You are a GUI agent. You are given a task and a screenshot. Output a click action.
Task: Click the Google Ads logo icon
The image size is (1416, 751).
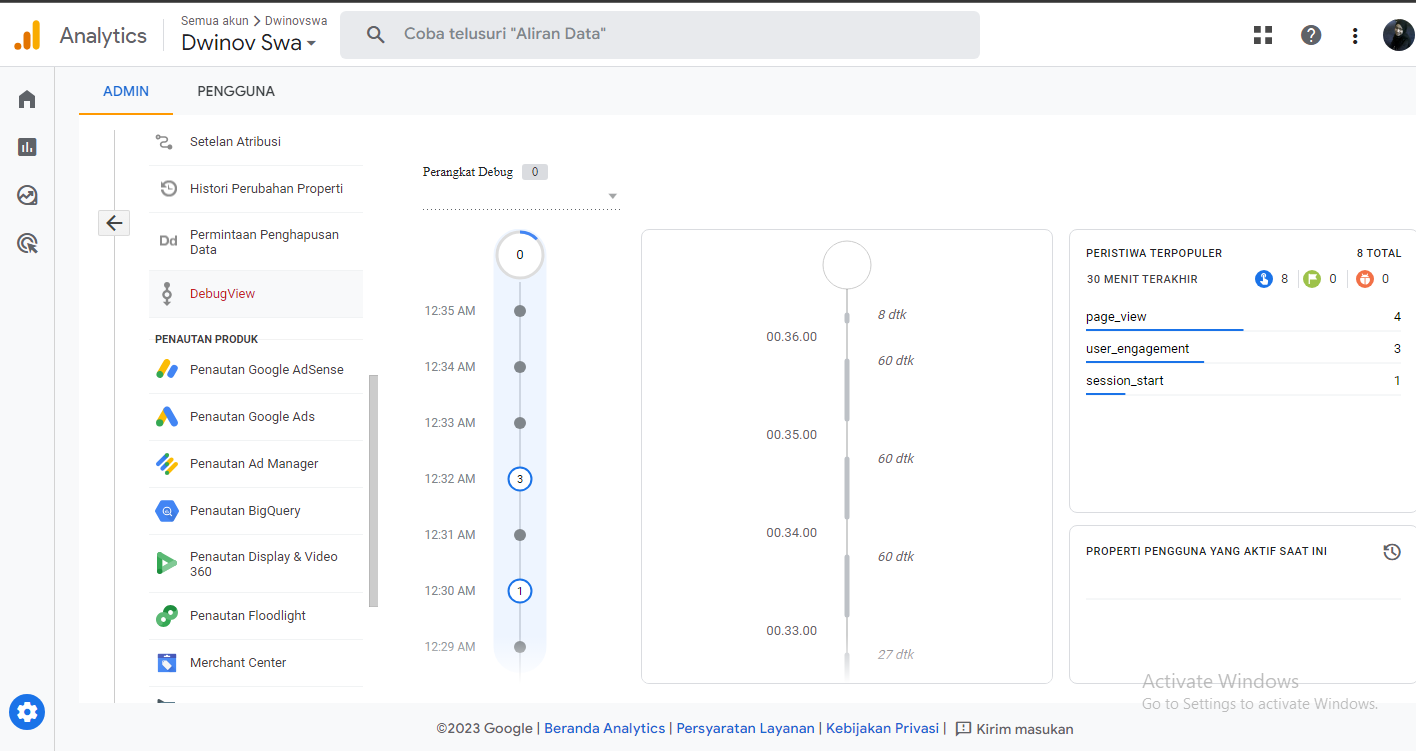pyautogui.click(x=167, y=416)
